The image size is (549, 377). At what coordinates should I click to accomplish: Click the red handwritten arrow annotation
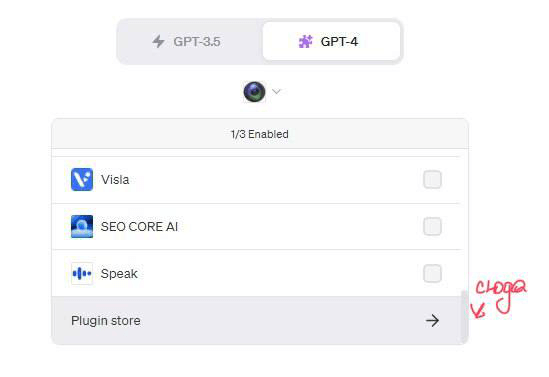477,310
